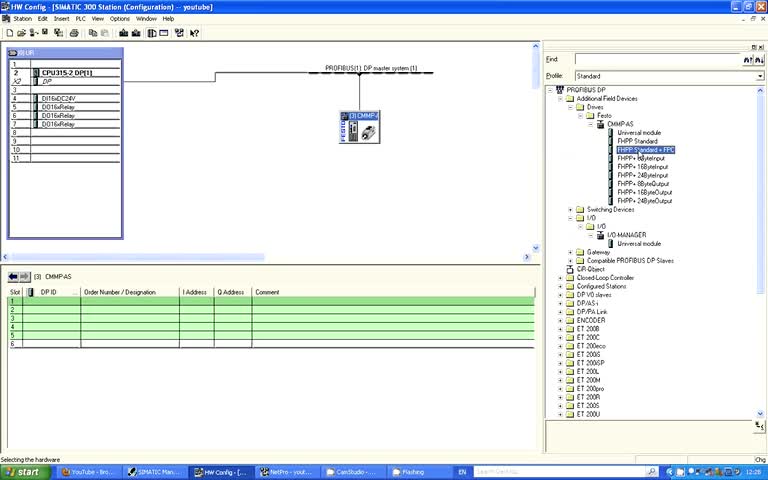The width and height of the screenshot is (768, 480).
Task: Click the Configure Network toolbar icon
Action: click(179, 33)
